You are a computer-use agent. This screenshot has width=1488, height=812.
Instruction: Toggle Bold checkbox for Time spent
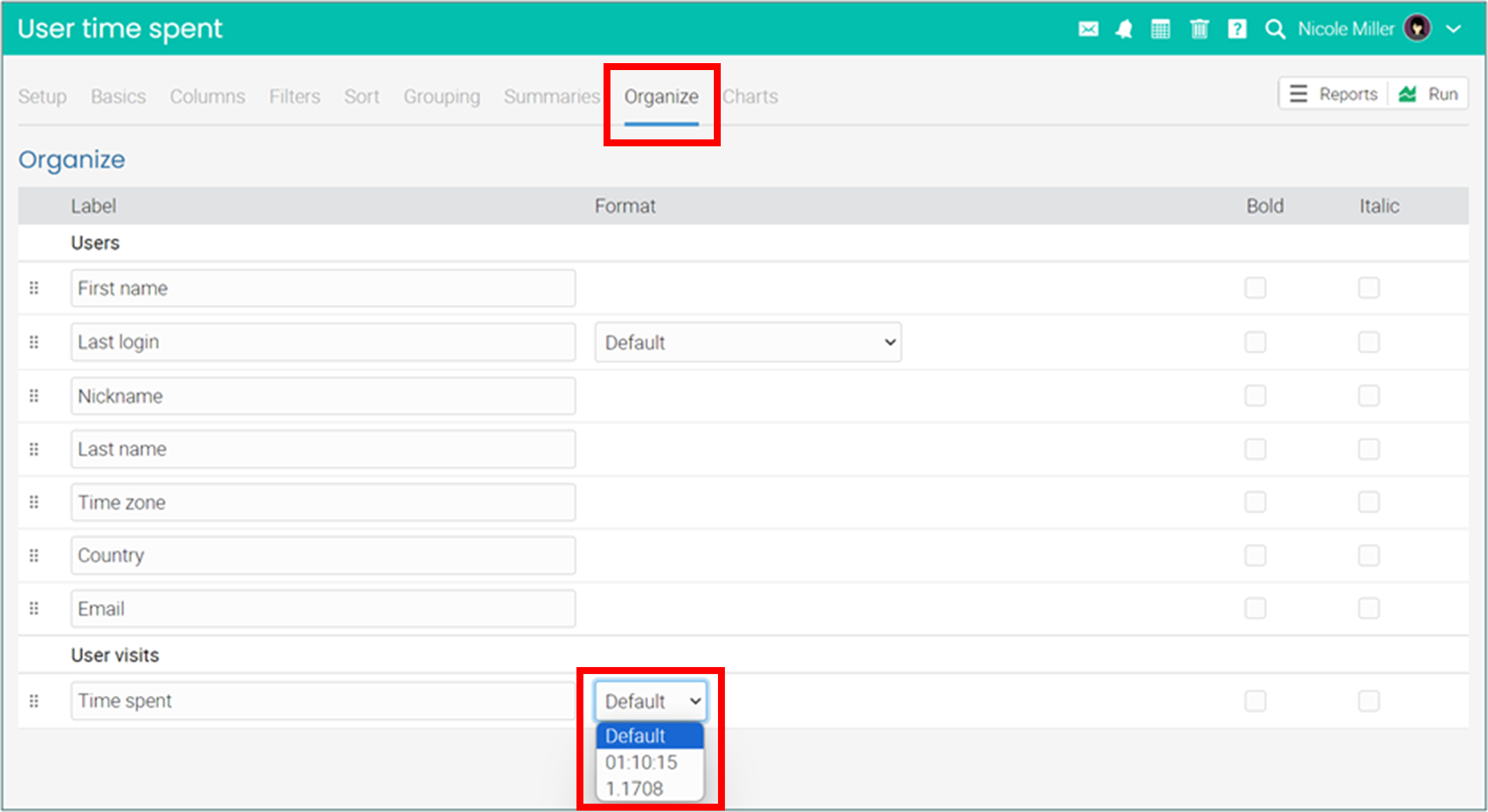click(1255, 700)
